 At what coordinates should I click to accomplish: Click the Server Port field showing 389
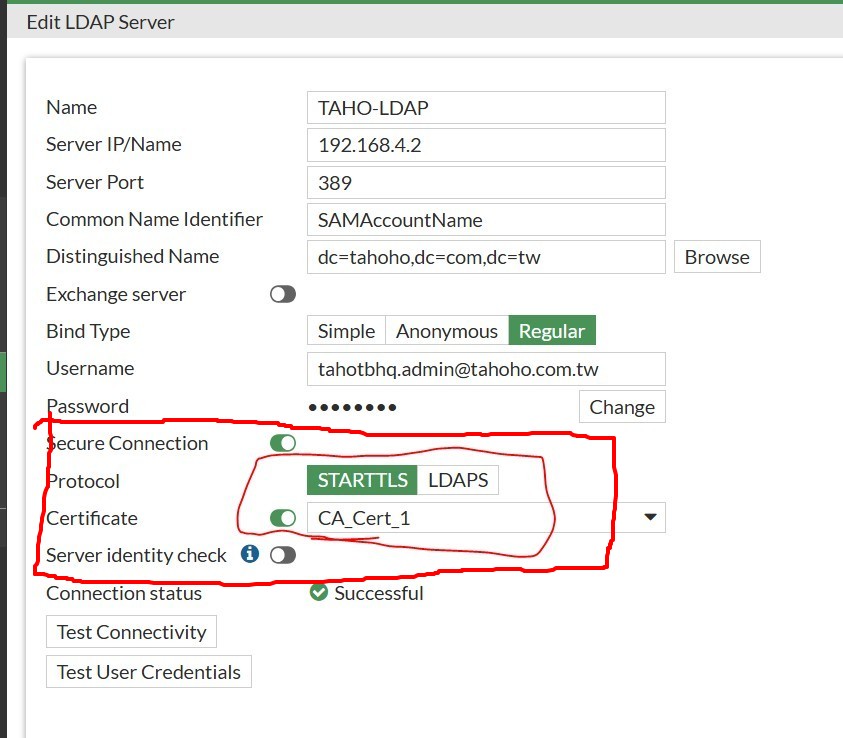(x=485, y=183)
